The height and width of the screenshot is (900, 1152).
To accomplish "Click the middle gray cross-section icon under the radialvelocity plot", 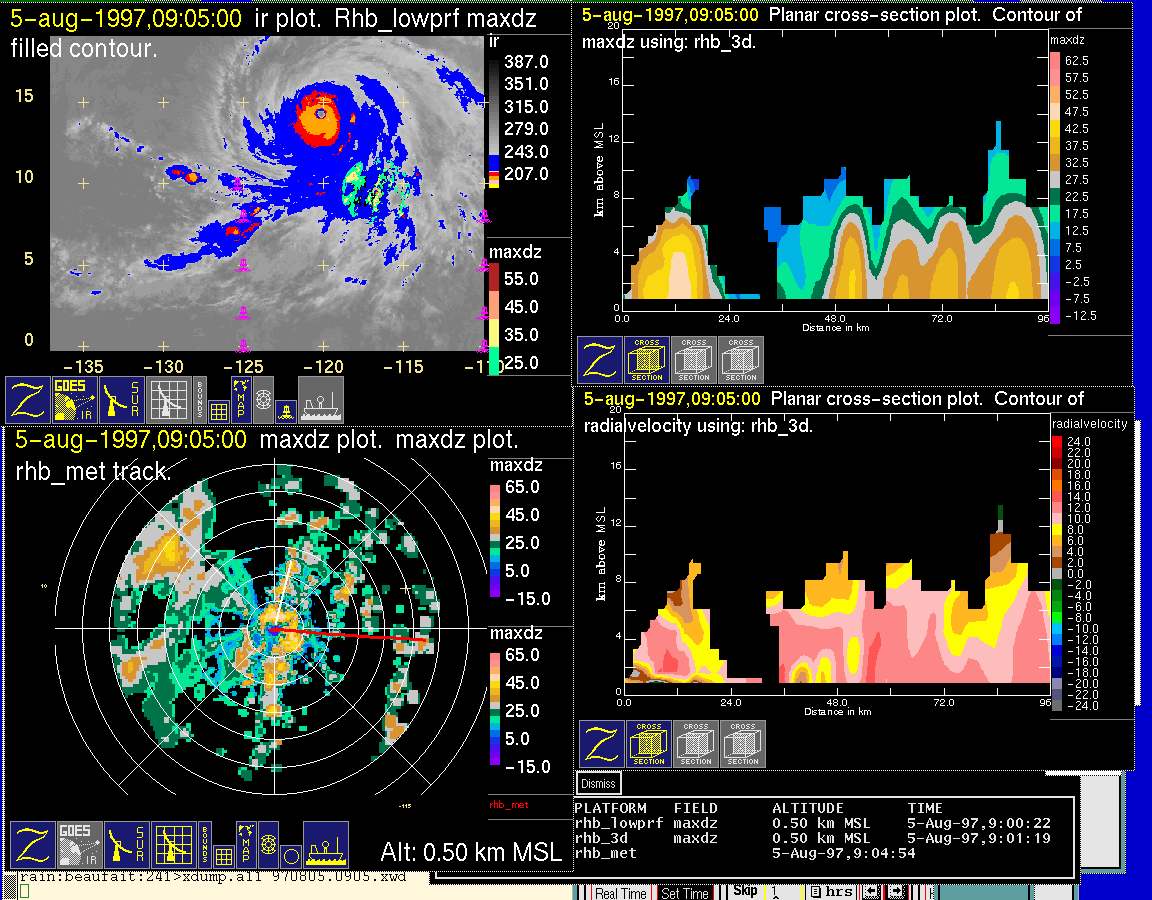I will point(696,744).
